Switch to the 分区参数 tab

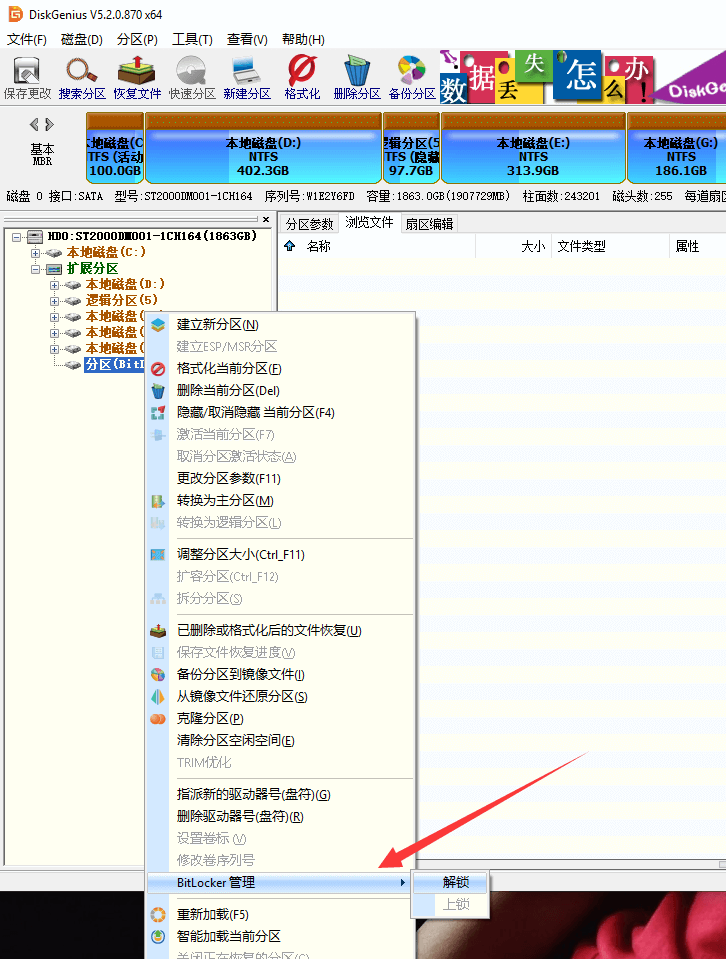click(309, 224)
